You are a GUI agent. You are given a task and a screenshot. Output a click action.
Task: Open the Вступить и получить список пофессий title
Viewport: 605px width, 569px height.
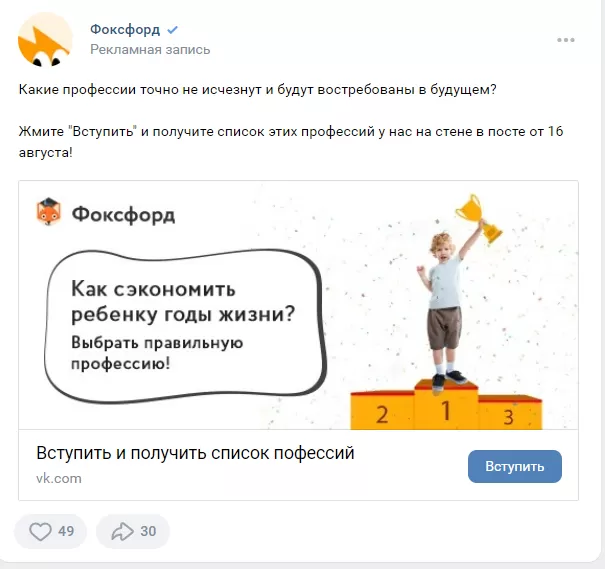(x=195, y=453)
